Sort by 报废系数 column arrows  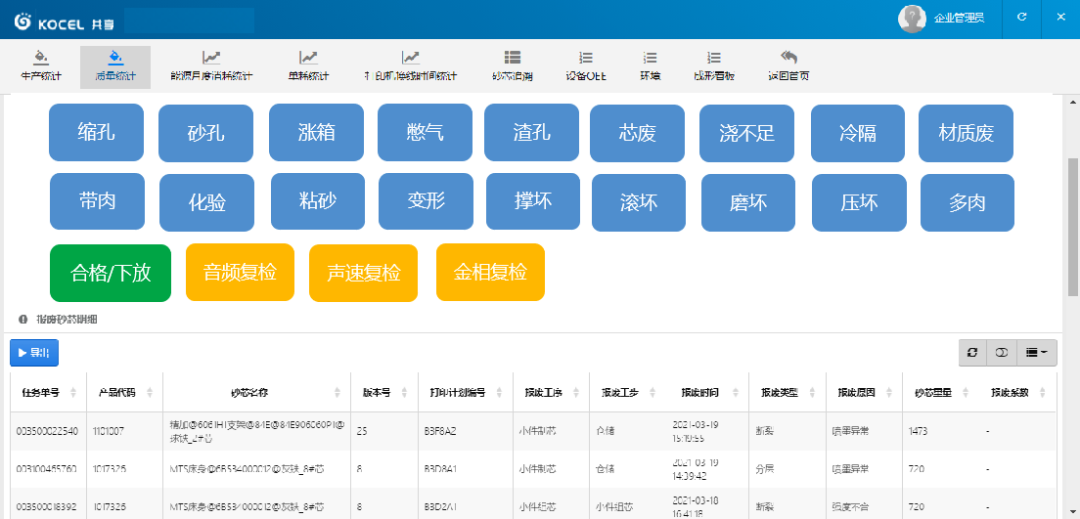pos(1041,393)
